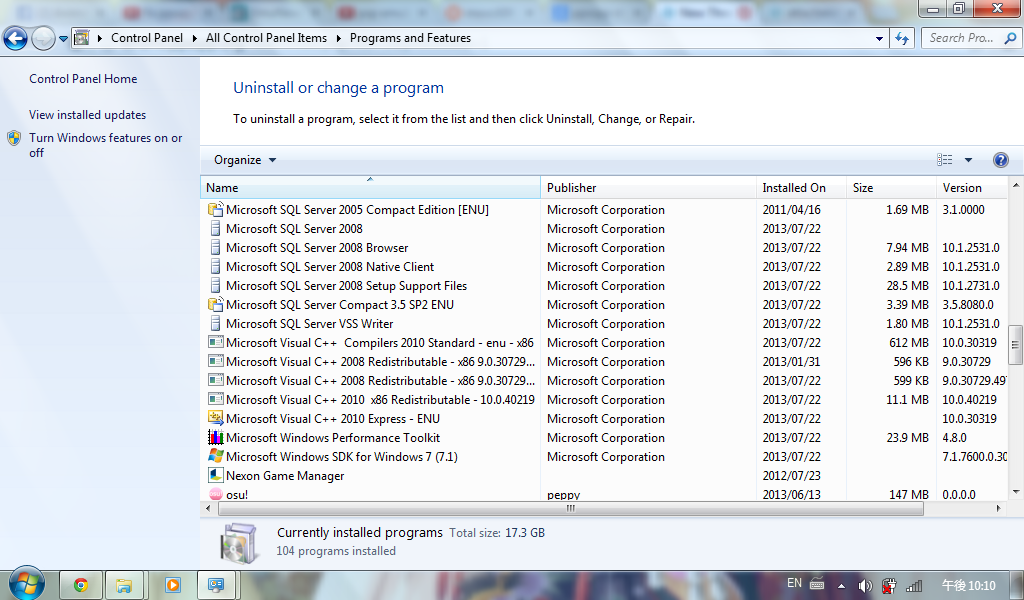Screen dimensions: 1024x600
Task: Open the address bar history dropdown
Action: point(880,38)
